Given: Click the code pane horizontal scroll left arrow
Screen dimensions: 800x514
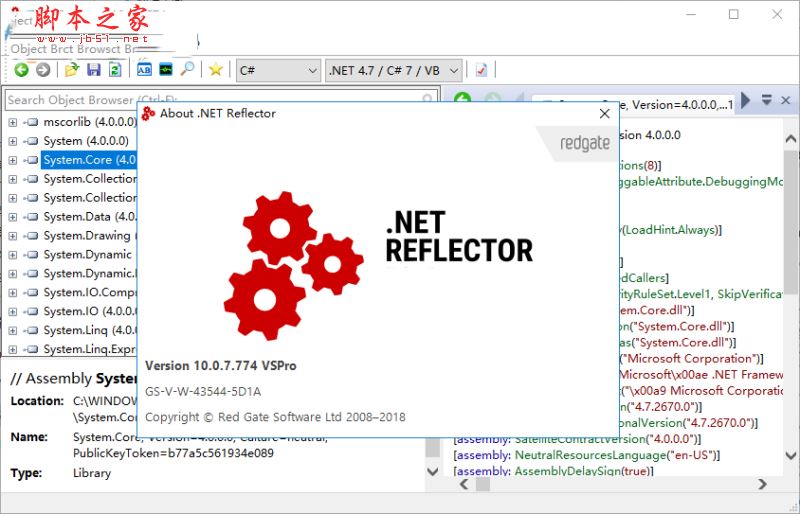Looking at the screenshot, I should [x=464, y=484].
